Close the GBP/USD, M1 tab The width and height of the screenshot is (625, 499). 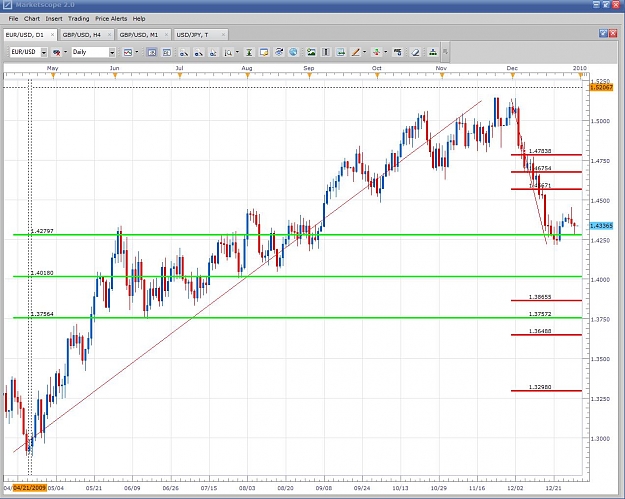tap(166, 35)
